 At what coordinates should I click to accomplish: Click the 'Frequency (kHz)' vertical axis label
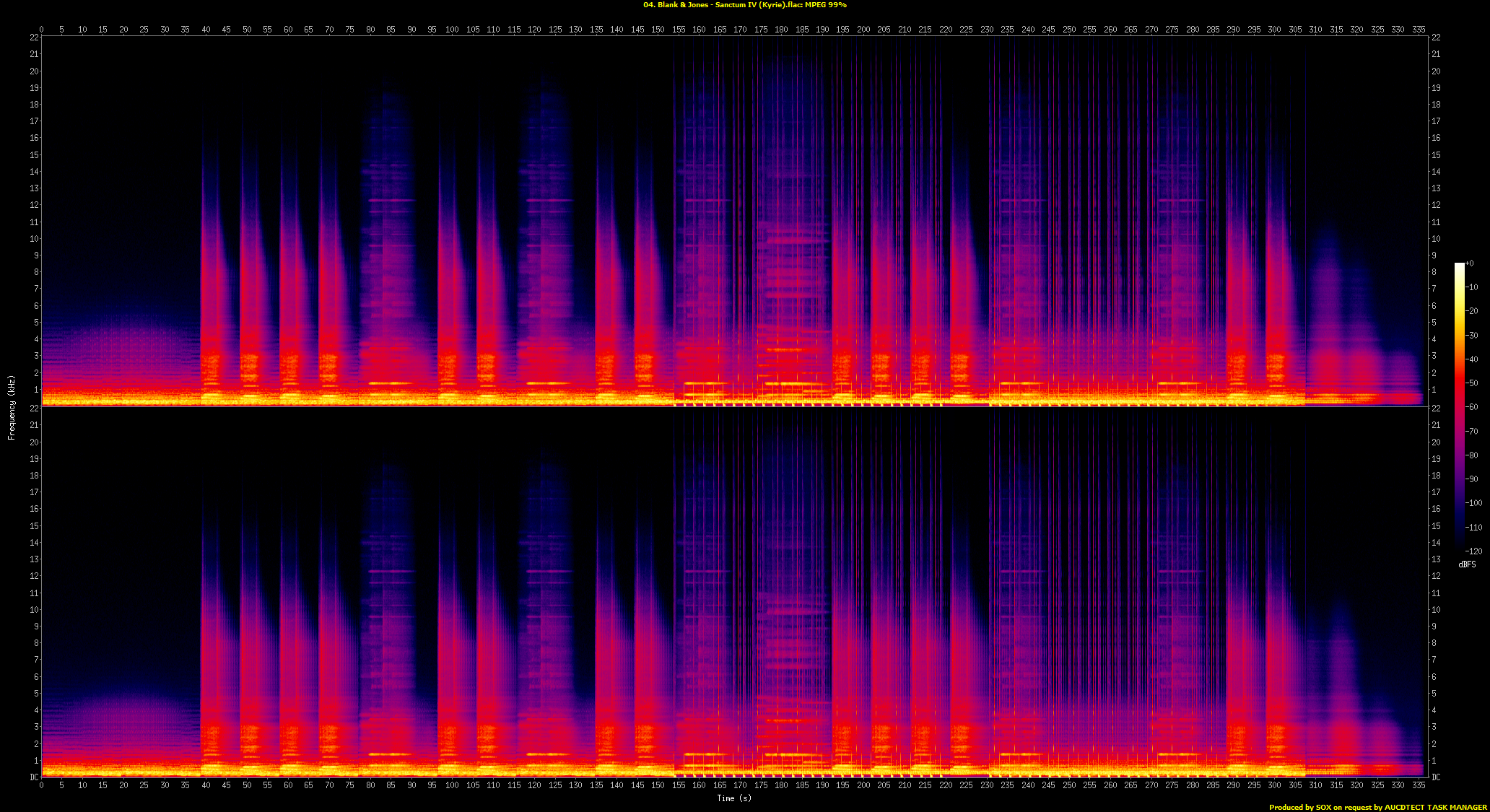coord(12,408)
